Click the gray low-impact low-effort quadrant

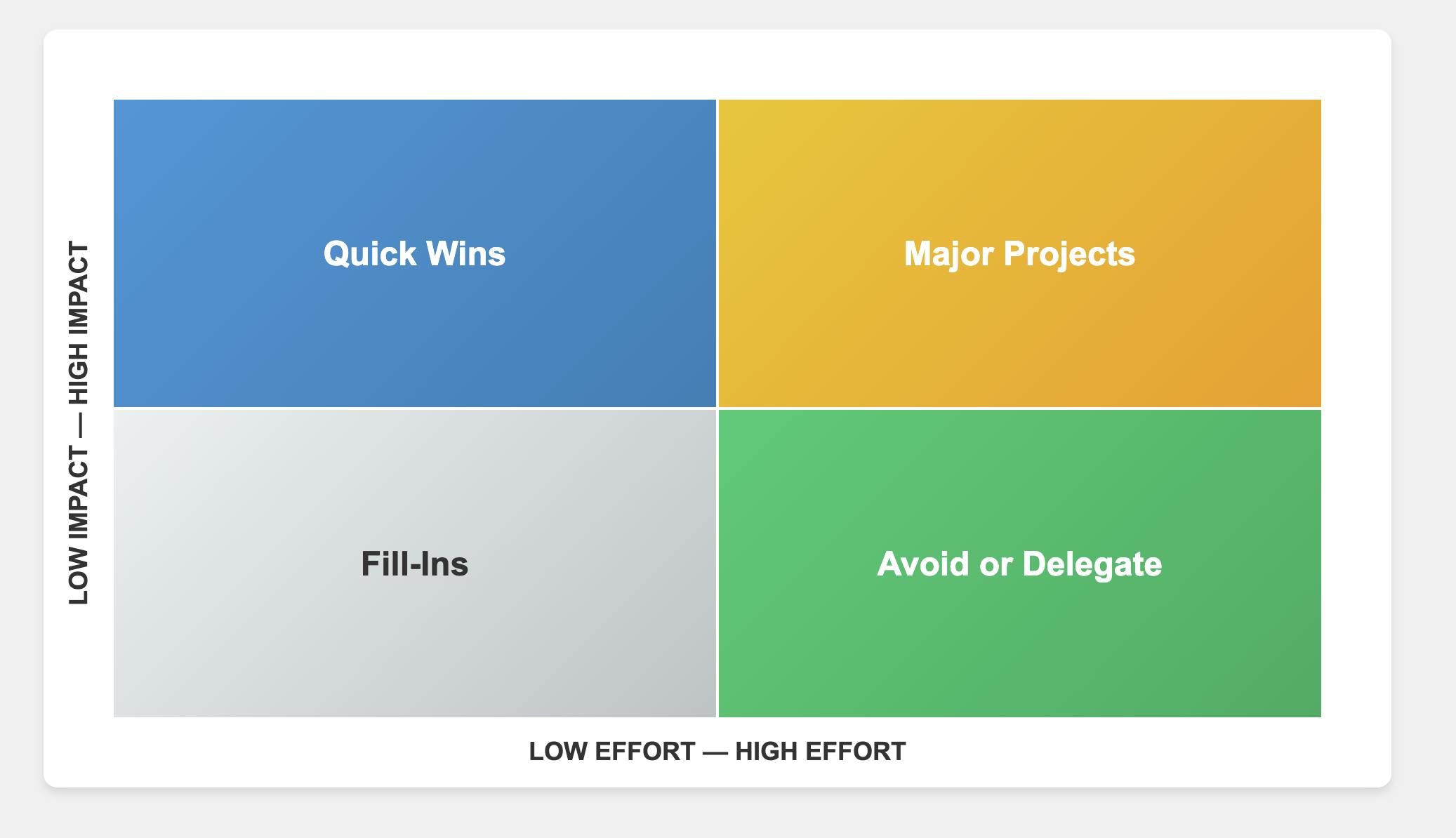click(x=281, y=646)
